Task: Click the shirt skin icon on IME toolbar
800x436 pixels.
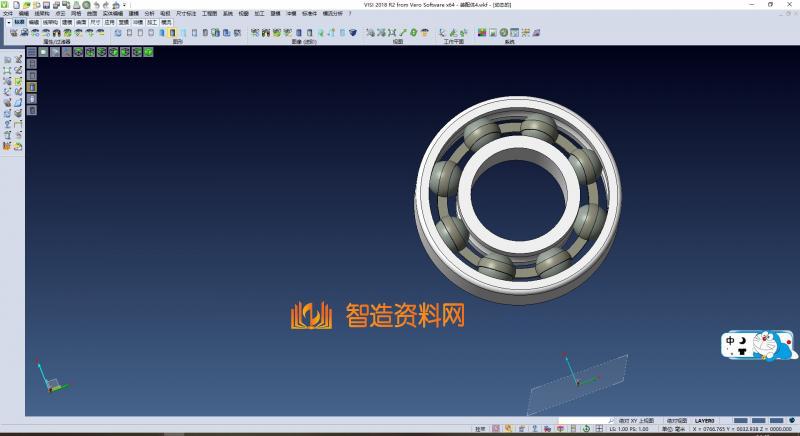Action: (x=742, y=351)
